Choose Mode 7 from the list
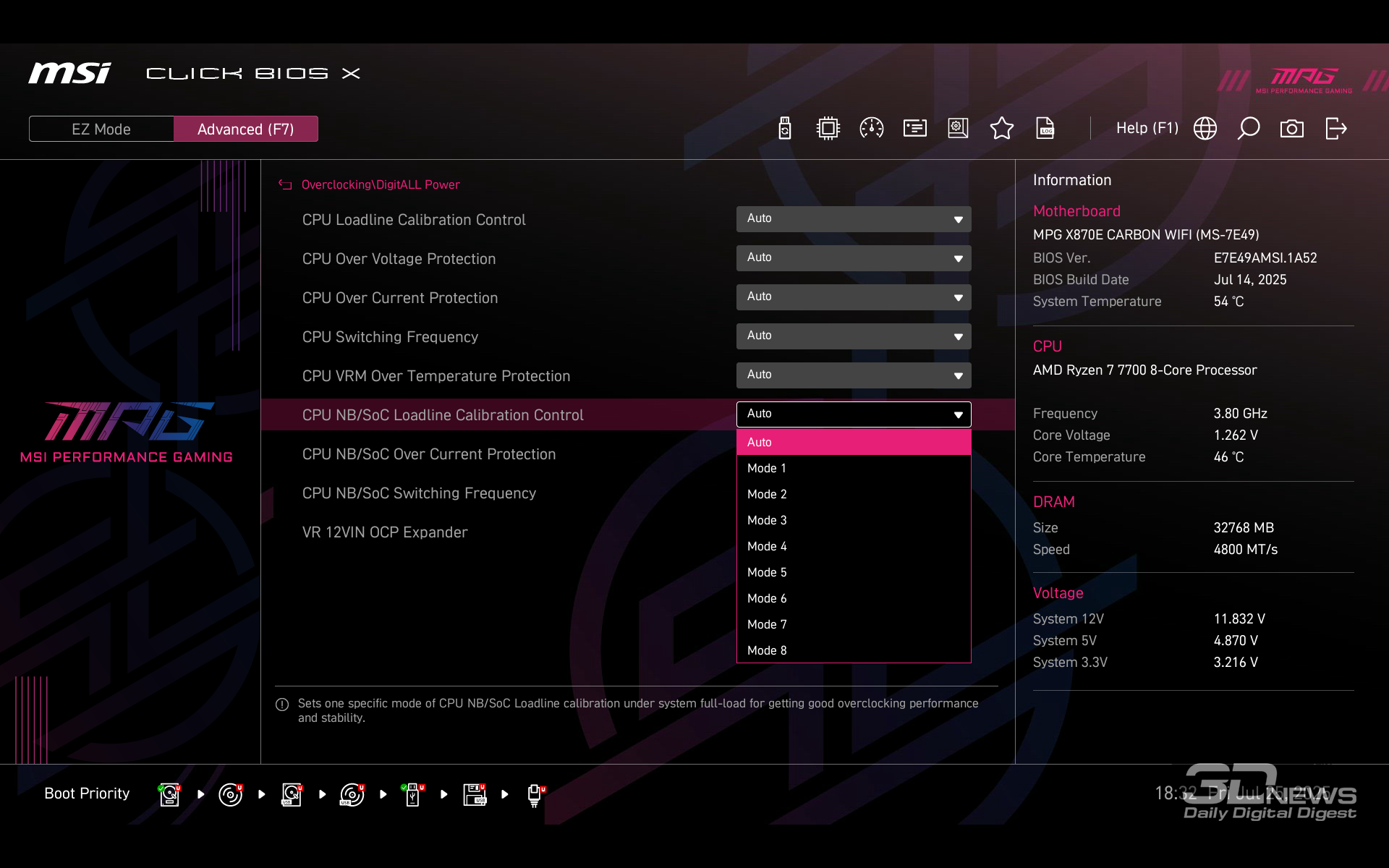1389x868 pixels. pyautogui.click(x=854, y=624)
